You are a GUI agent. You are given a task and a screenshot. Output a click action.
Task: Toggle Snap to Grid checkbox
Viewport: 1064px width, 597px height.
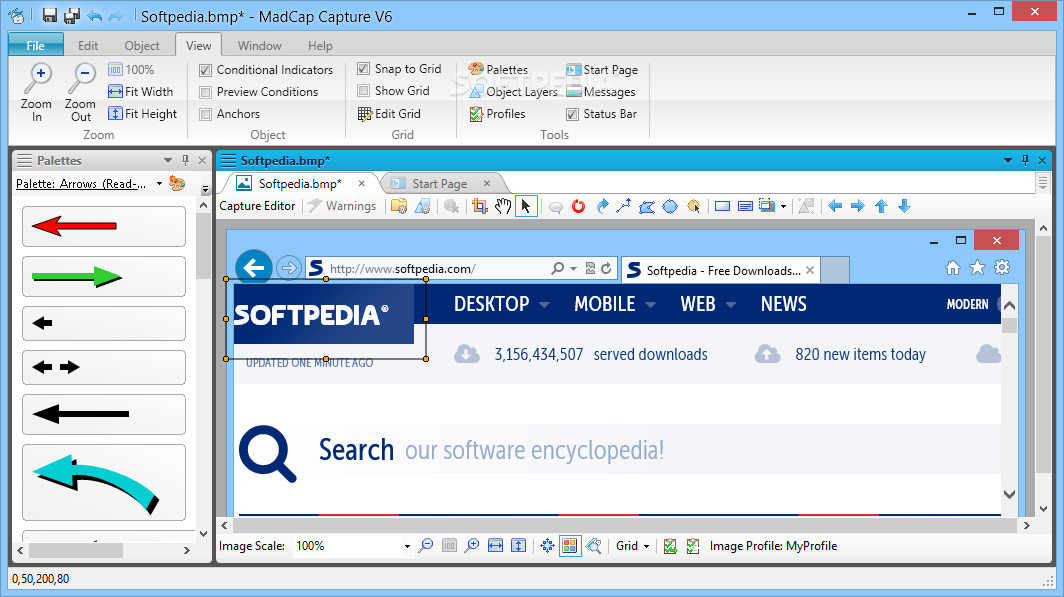tap(364, 69)
